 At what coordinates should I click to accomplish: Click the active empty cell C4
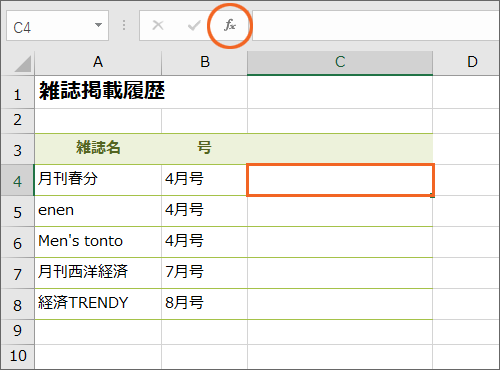pos(340,180)
